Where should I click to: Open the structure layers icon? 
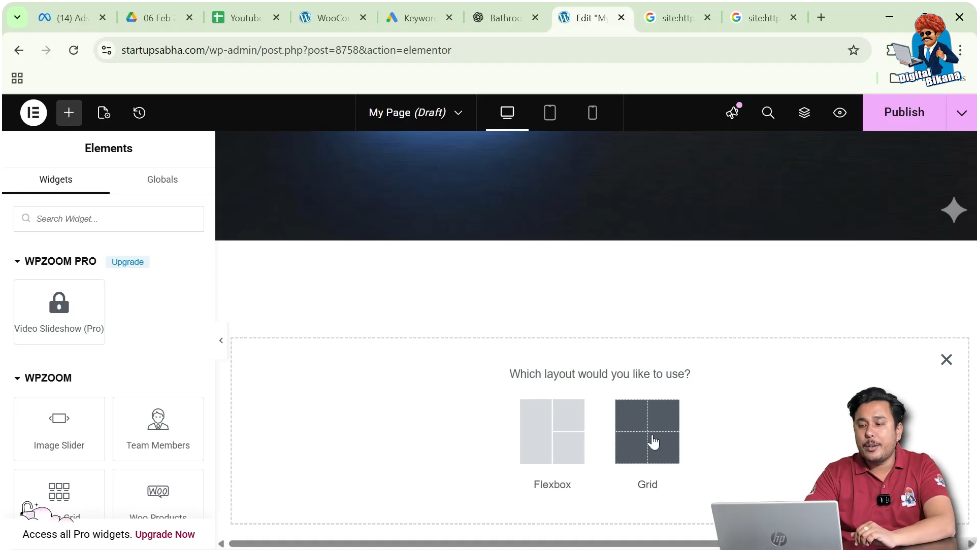pyautogui.click(x=804, y=112)
